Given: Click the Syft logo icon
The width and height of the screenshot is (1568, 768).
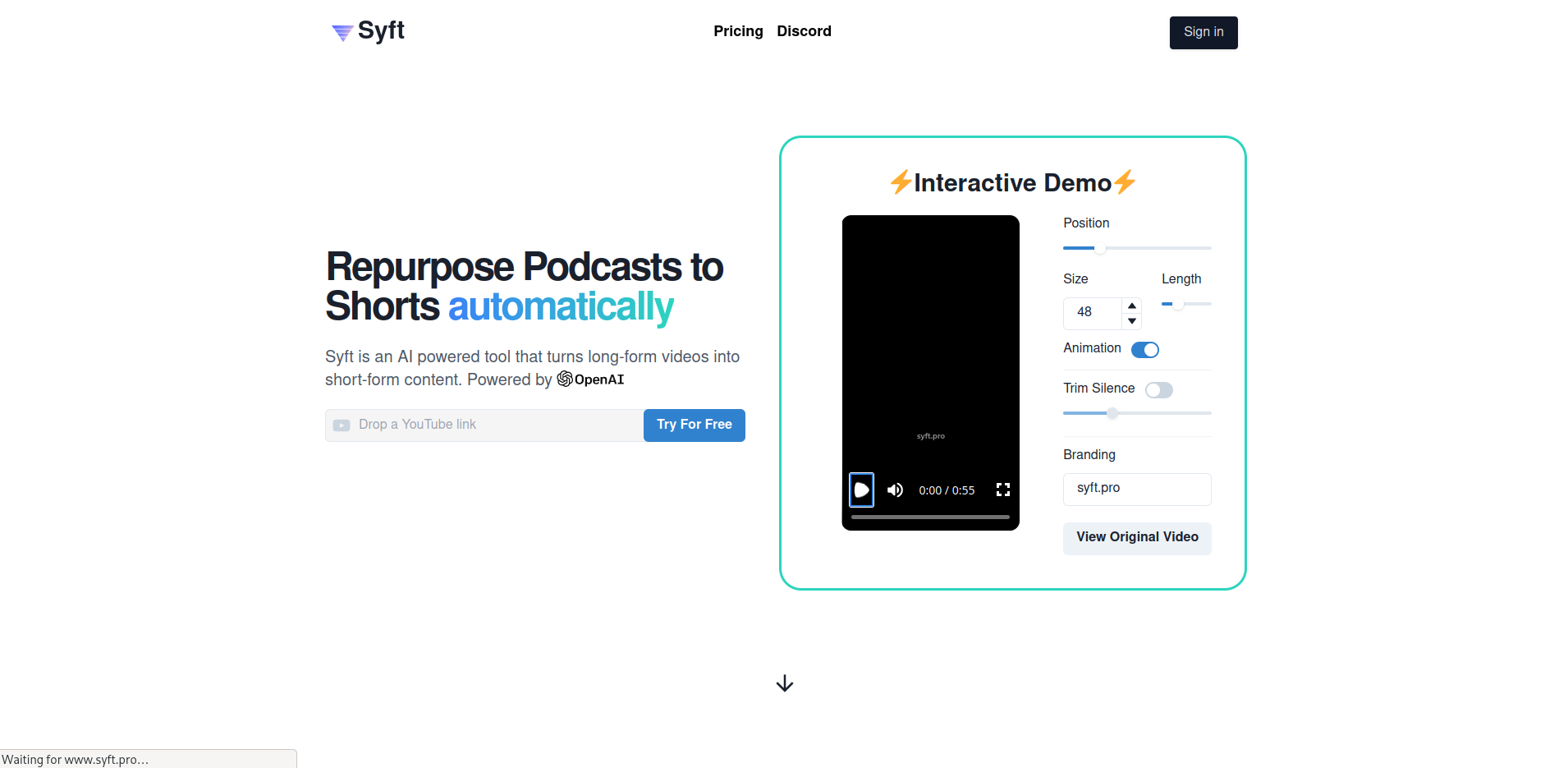Looking at the screenshot, I should pos(342,33).
